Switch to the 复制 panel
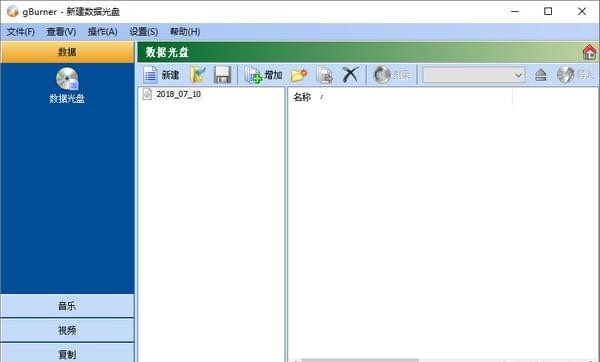The image size is (600, 362). click(x=67, y=354)
